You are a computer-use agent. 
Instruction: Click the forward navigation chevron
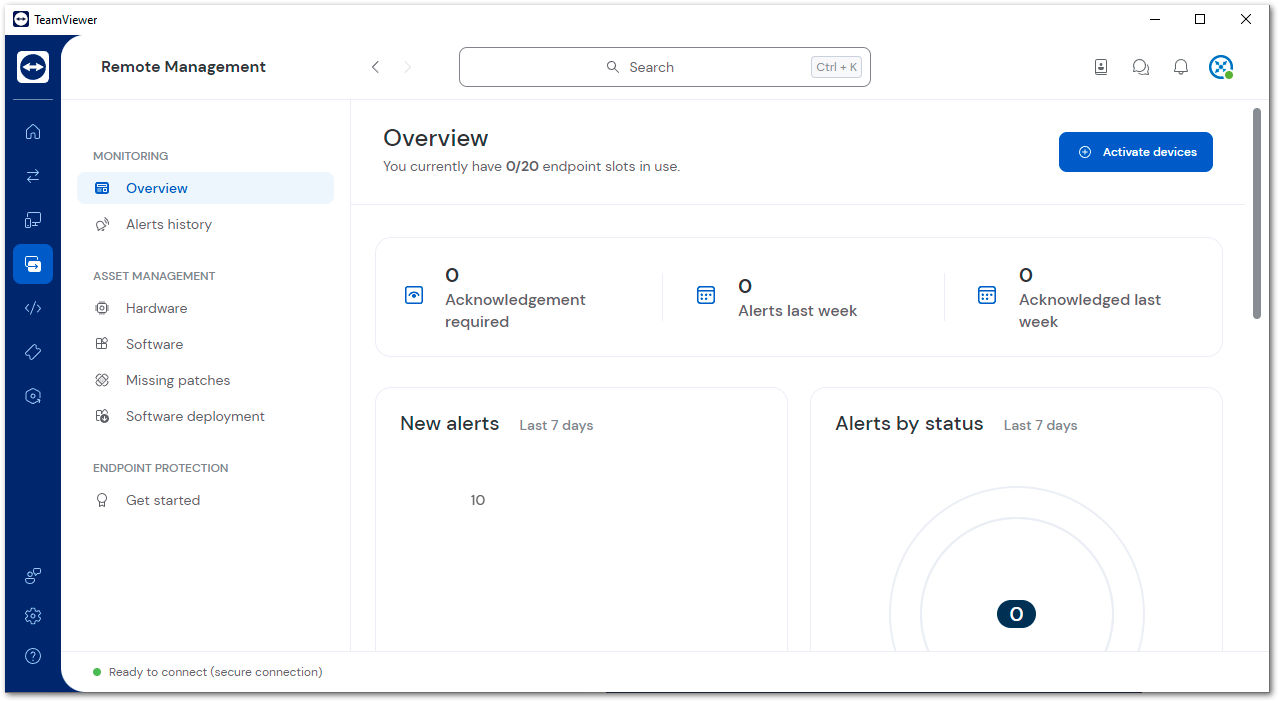click(x=407, y=66)
